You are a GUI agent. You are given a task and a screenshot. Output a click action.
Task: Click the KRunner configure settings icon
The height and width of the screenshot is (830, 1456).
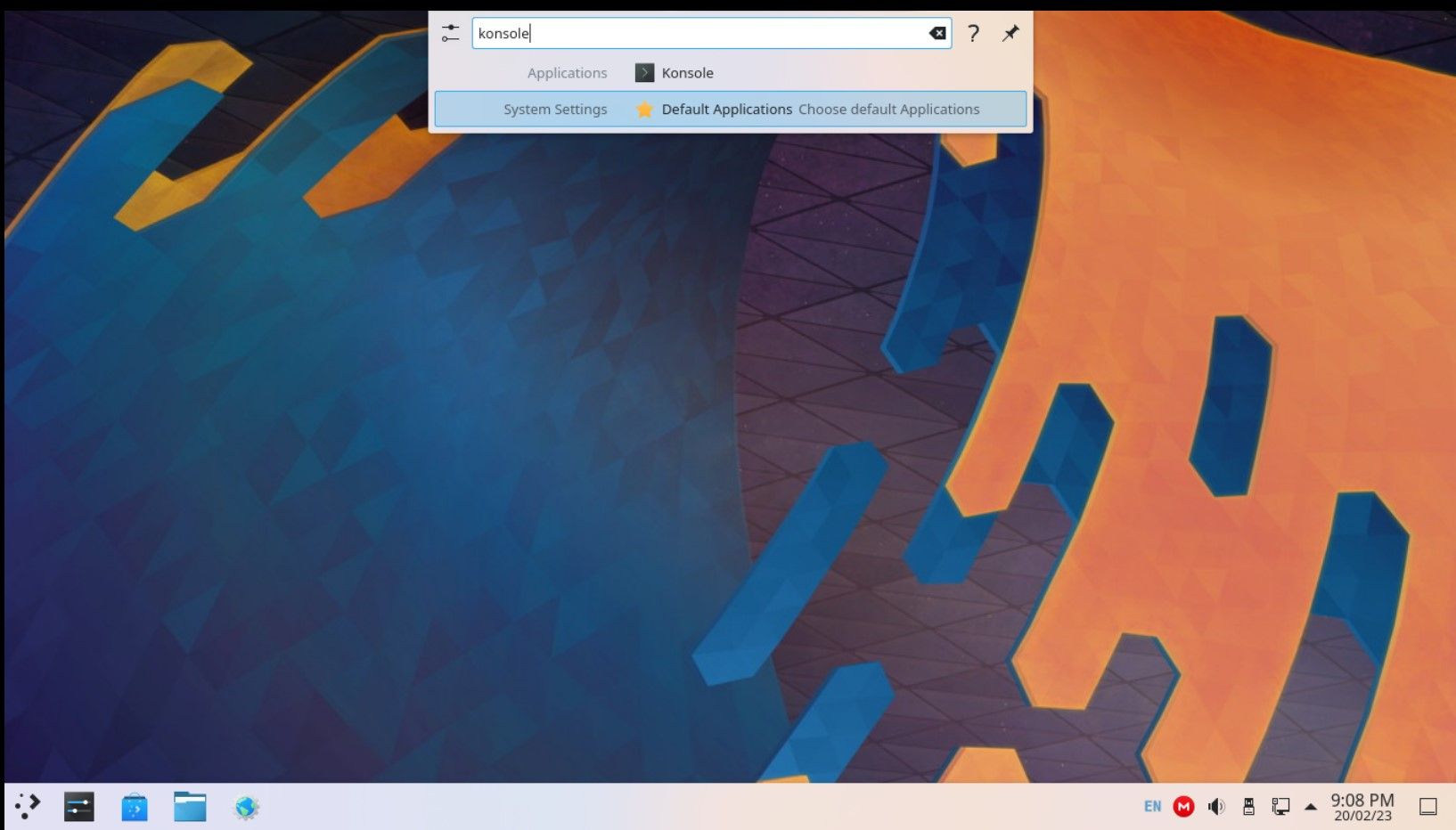pos(450,33)
